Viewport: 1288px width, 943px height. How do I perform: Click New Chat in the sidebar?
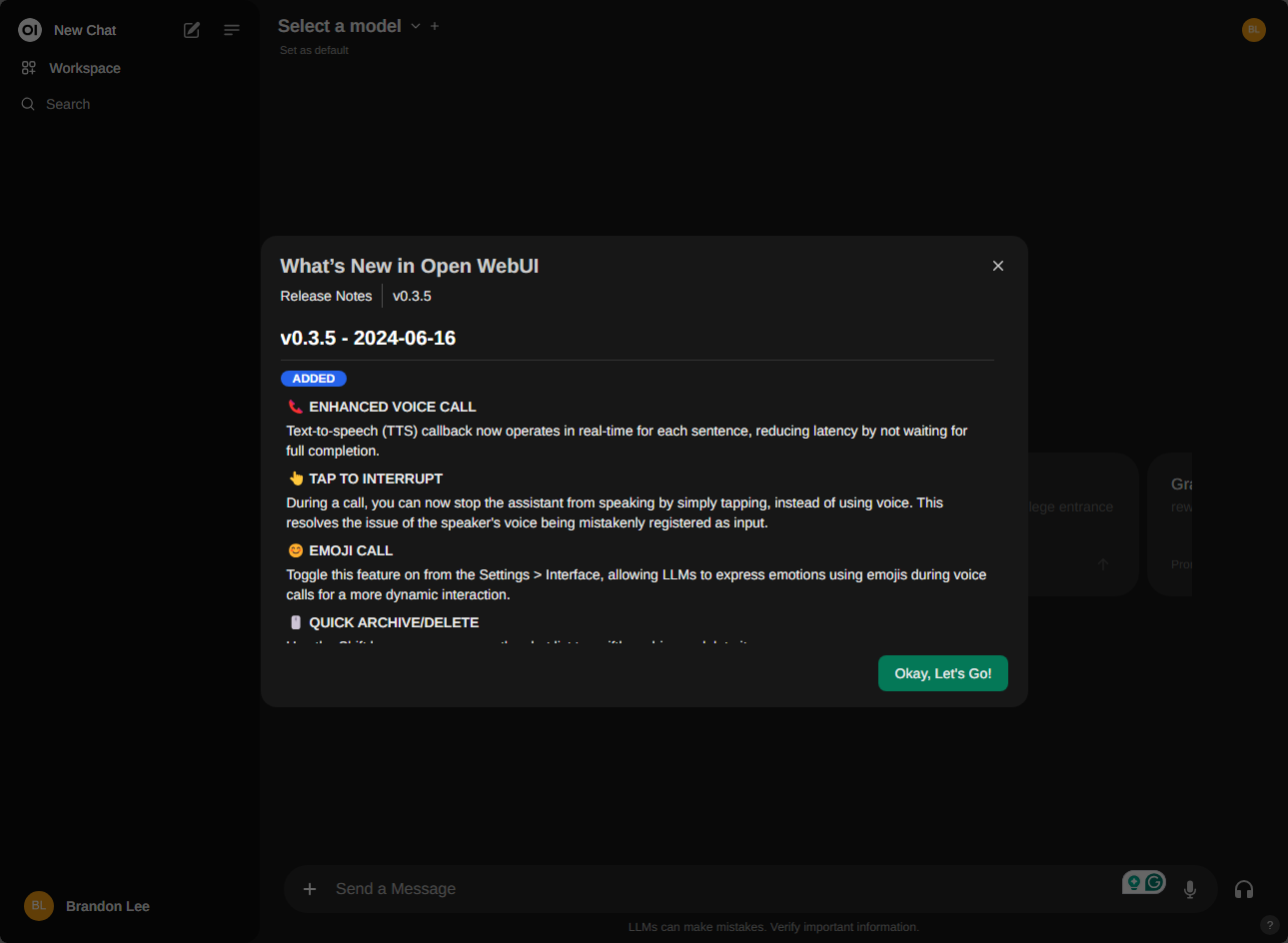(85, 30)
